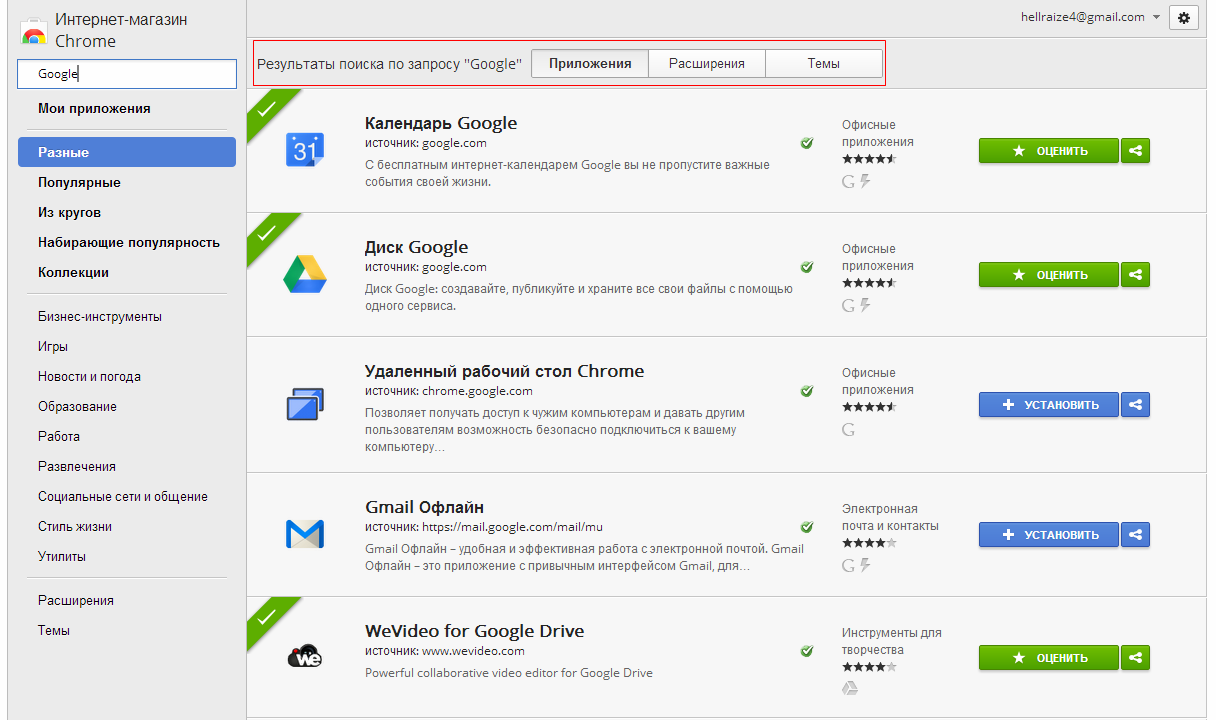
Task: Open Мои приложения in the sidebar
Action: 94,109
